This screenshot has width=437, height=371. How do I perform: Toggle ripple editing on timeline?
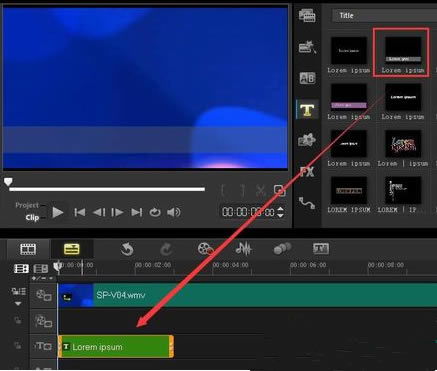pyautogui.click(x=18, y=292)
